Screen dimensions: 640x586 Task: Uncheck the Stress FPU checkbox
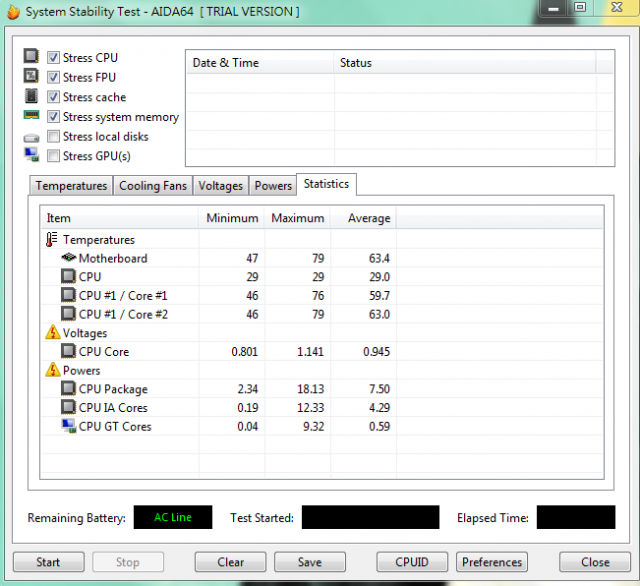[53, 77]
